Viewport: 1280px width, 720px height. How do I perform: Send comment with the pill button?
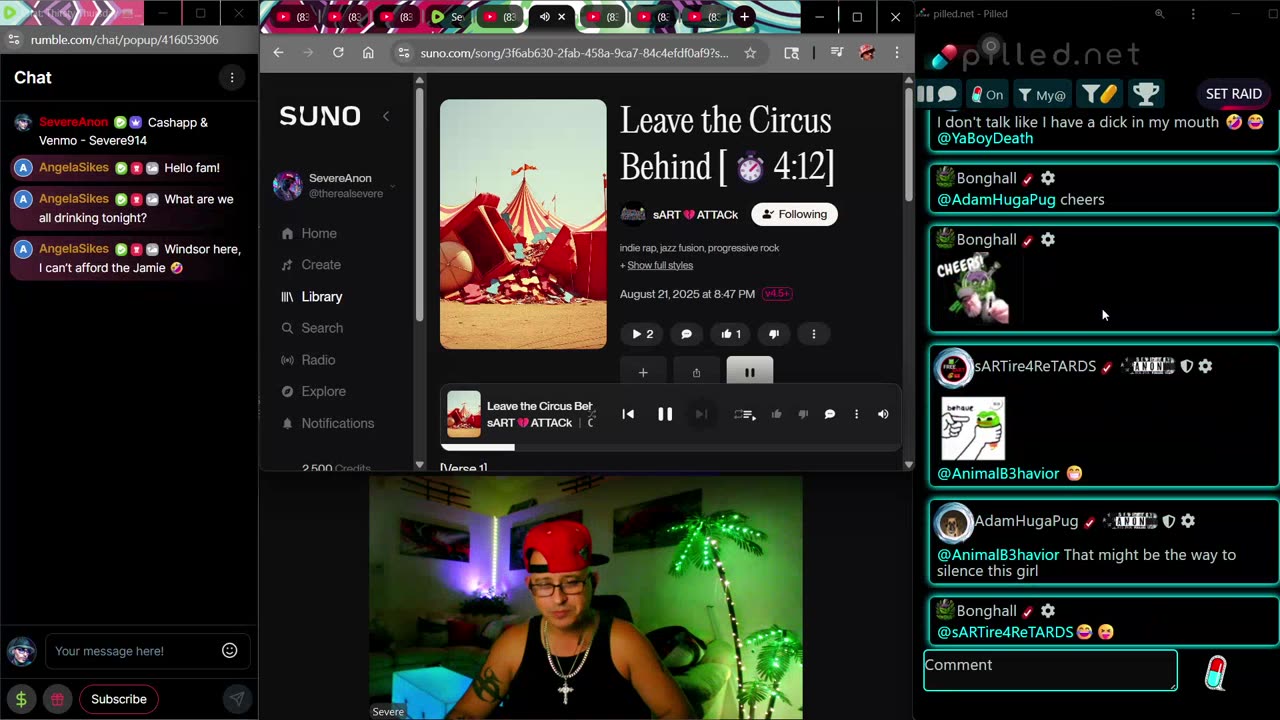(x=1215, y=673)
